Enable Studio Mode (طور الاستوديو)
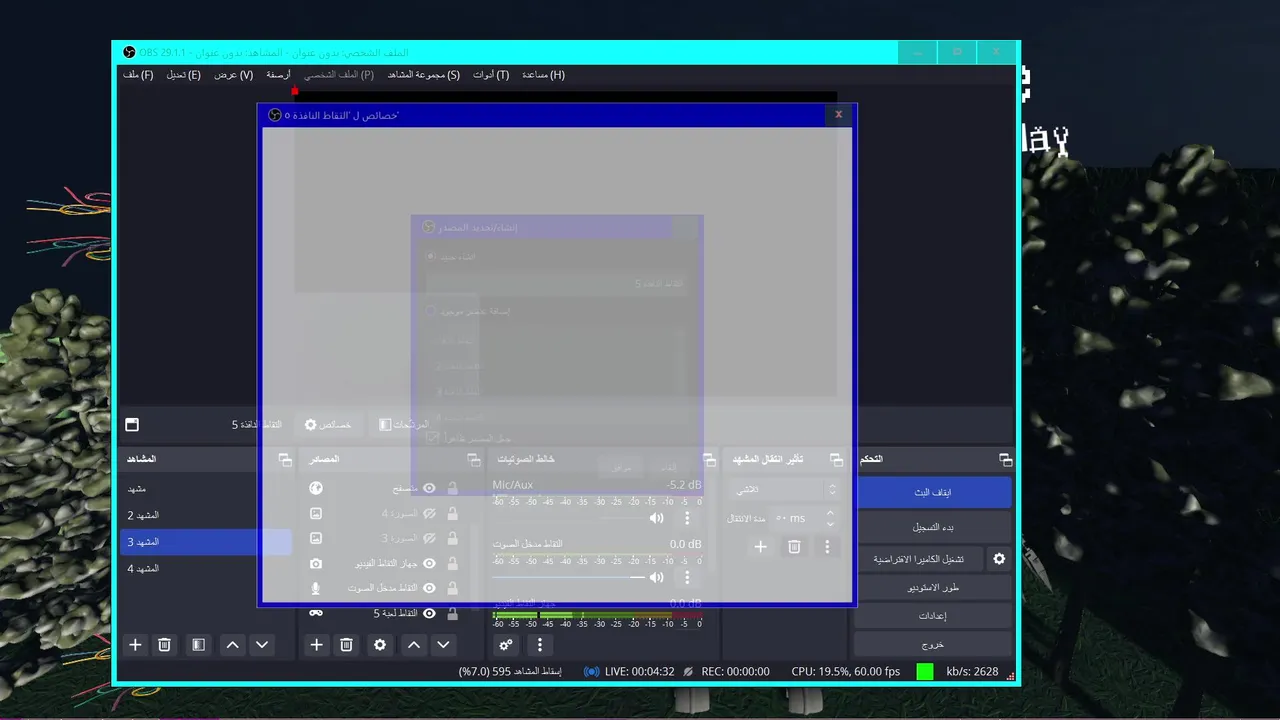Image resolution: width=1280 pixels, height=720 pixels. point(934,587)
